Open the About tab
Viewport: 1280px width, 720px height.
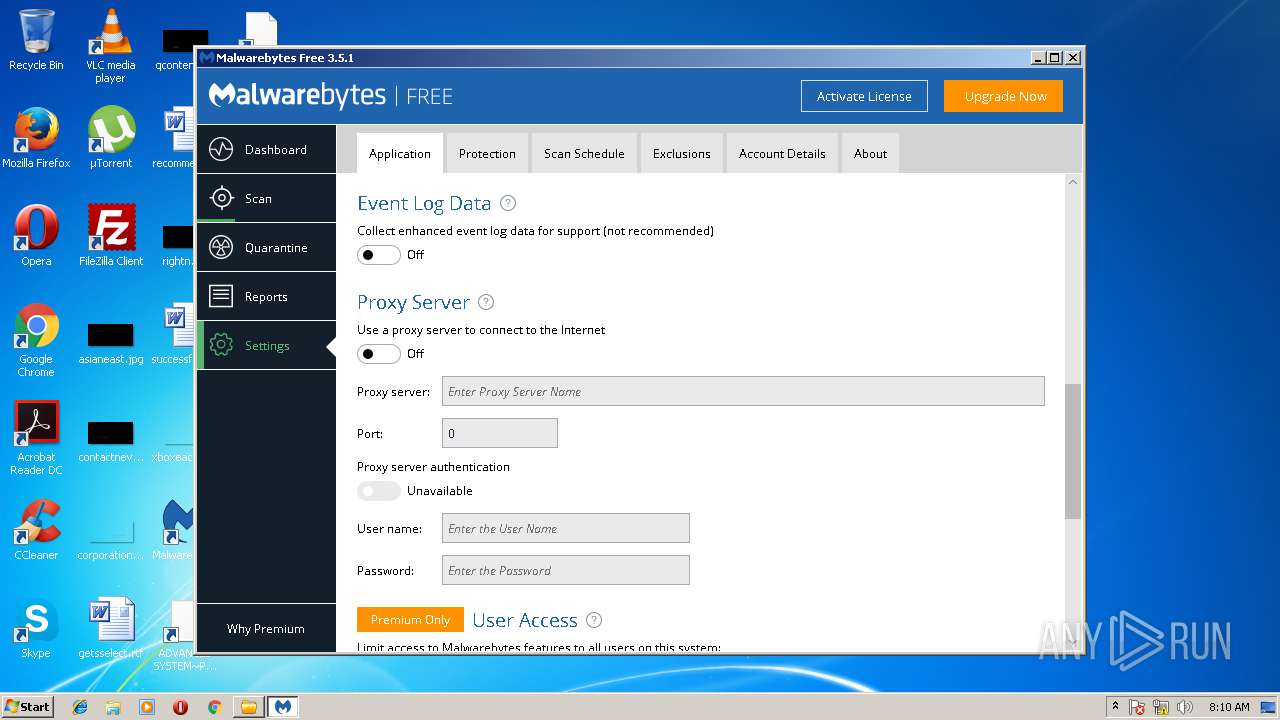(x=870, y=154)
